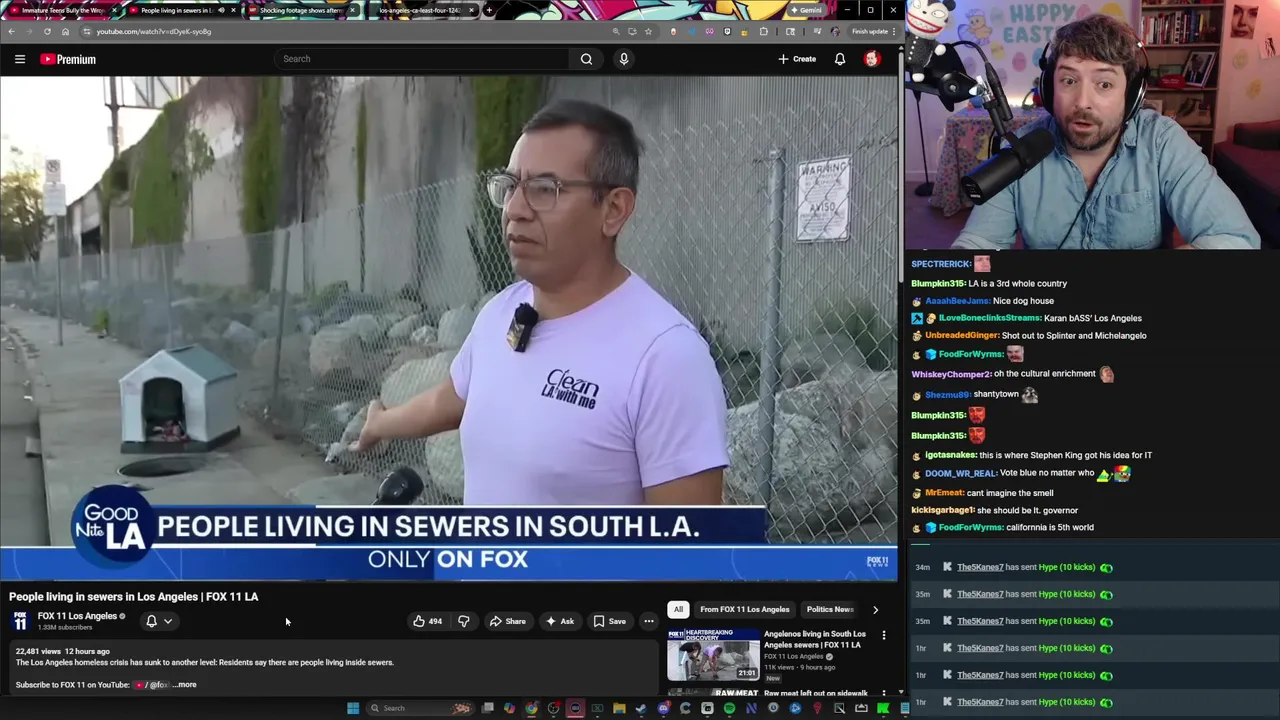Viewport: 1280px width, 720px height.
Task: Open File Explorer folder on taskbar
Action: [619, 708]
